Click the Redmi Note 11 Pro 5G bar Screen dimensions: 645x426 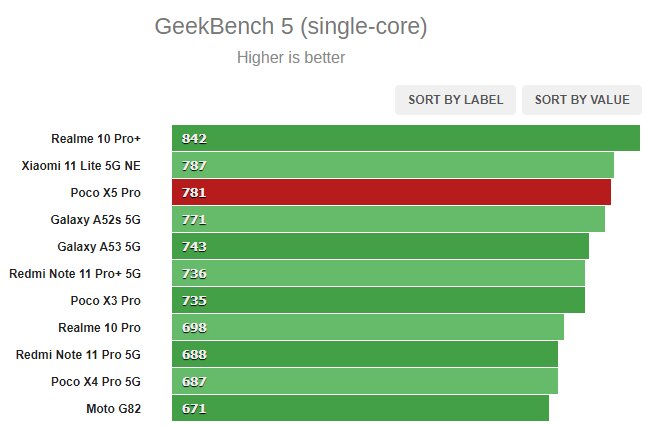365,354
